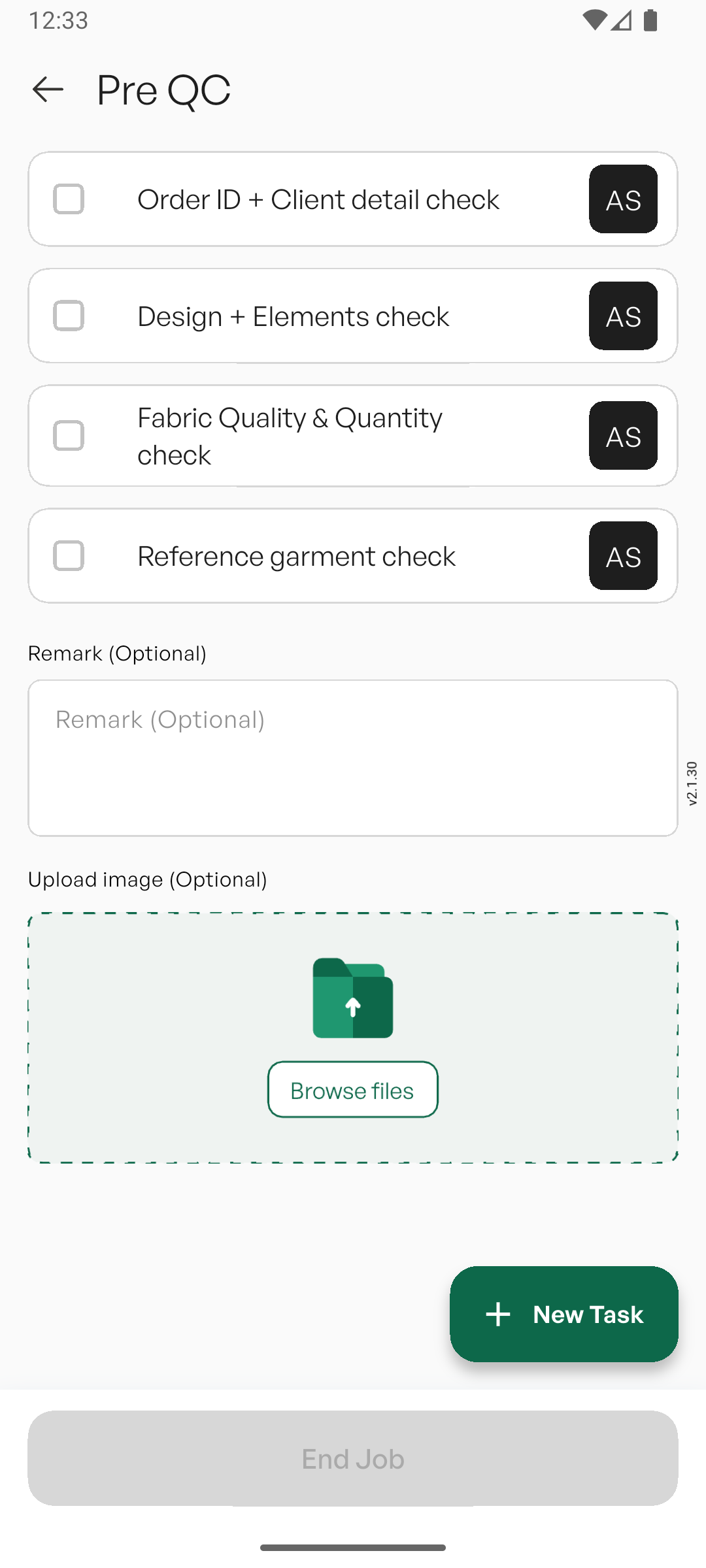Image resolution: width=706 pixels, height=1568 pixels.
Task: Focus the Remark (Optional) text field
Action: click(x=353, y=758)
